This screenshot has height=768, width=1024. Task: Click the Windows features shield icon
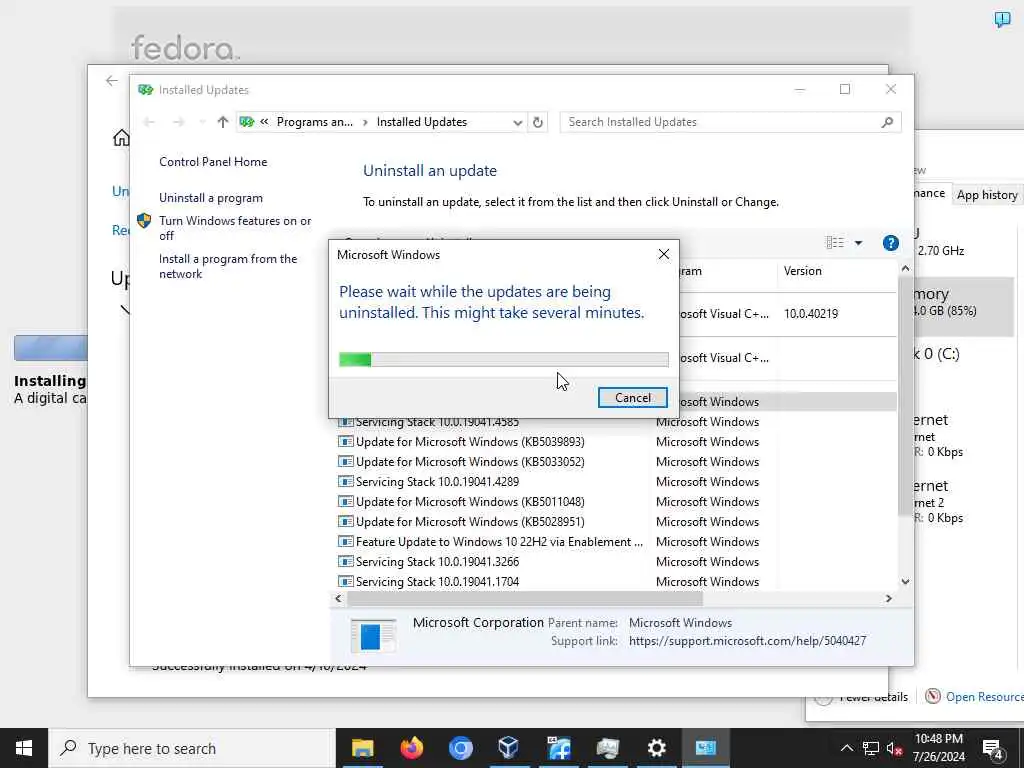coord(144,221)
